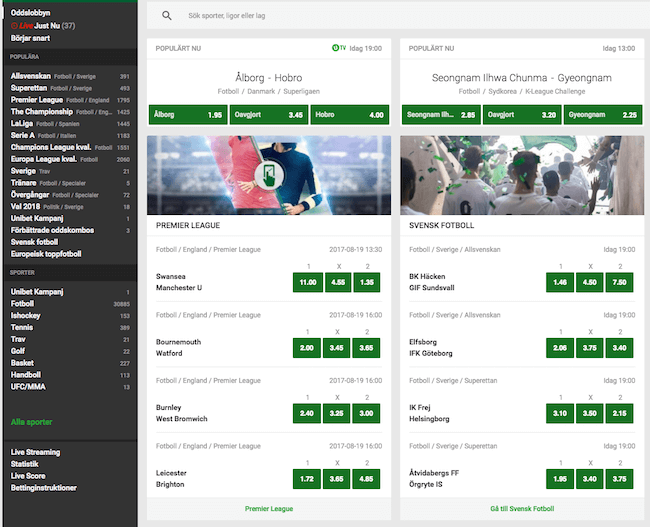
Task: Pick Elfsborg win odds 2.06
Action: 560,348
